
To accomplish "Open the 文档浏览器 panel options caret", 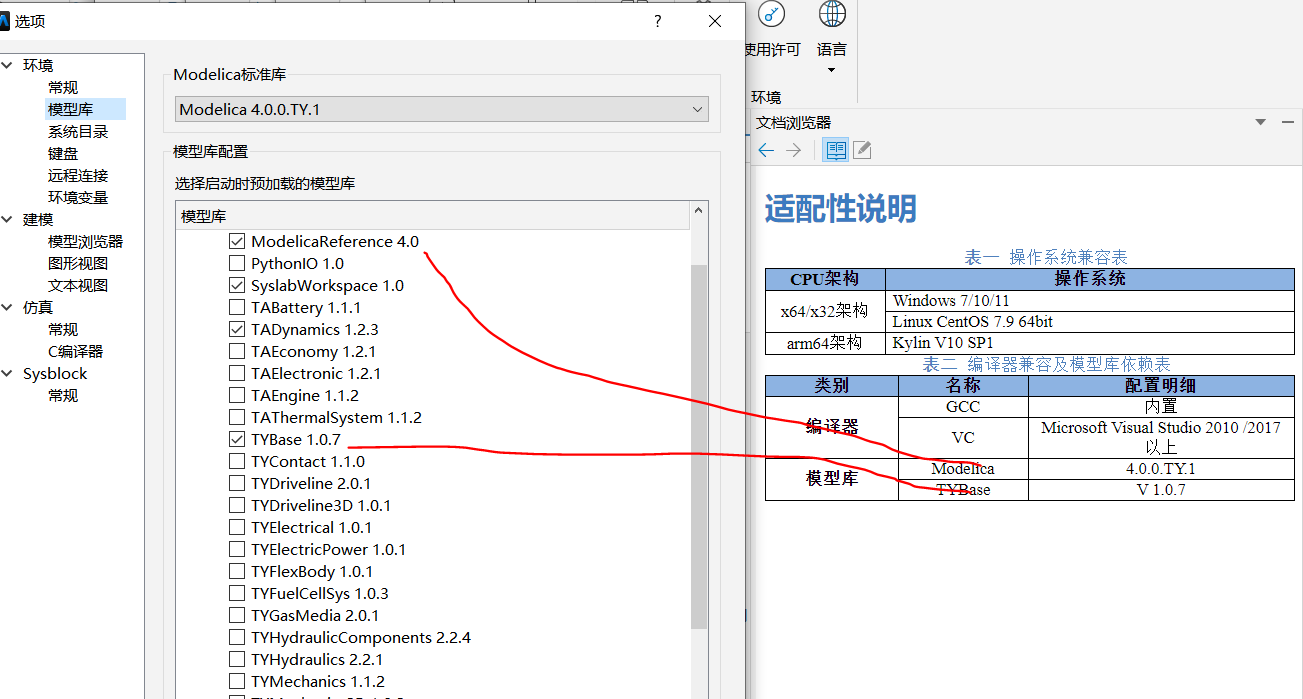I will pyautogui.click(x=1261, y=122).
